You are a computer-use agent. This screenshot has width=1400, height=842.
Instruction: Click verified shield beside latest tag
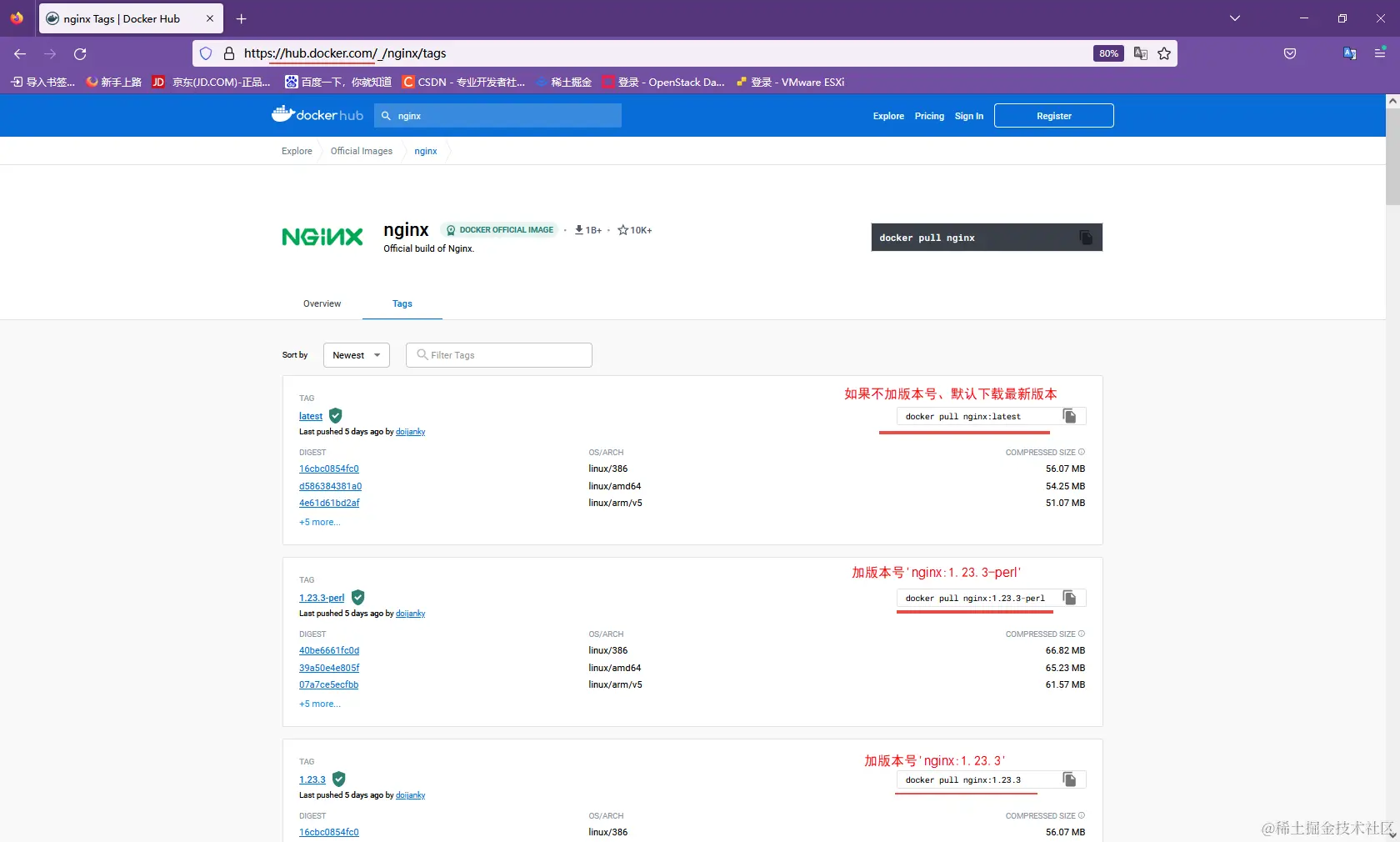point(336,415)
